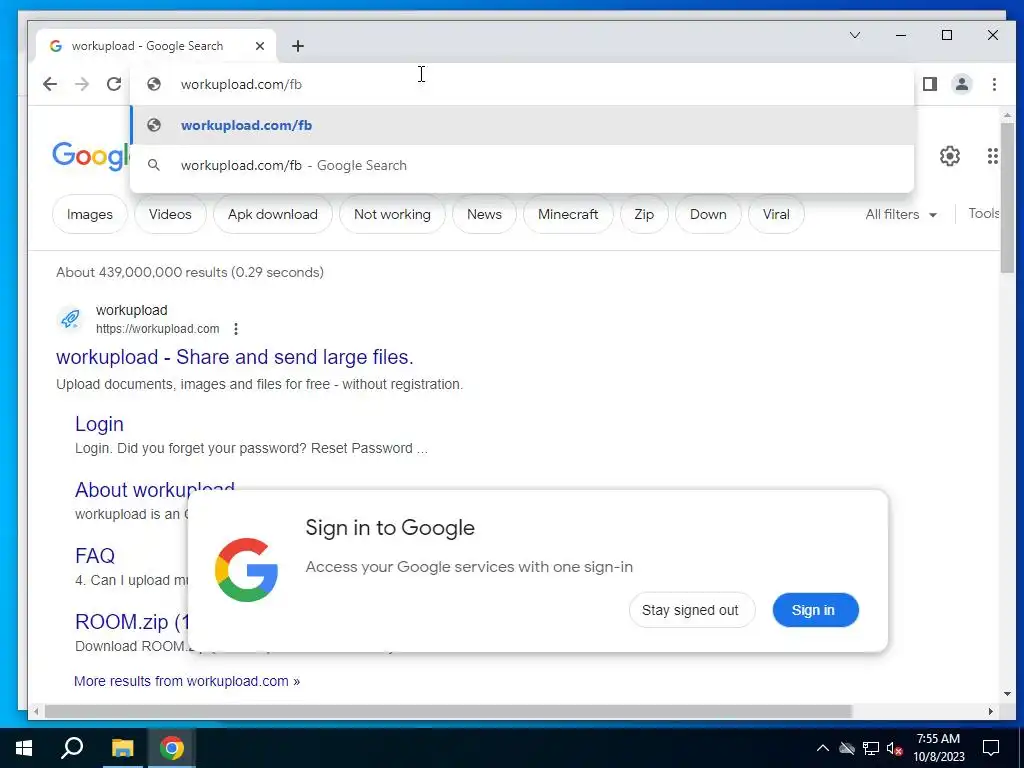This screenshot has width=1024, height=768.
Task: Click the https://workupload.com URL text
Action: pos(157,329)
